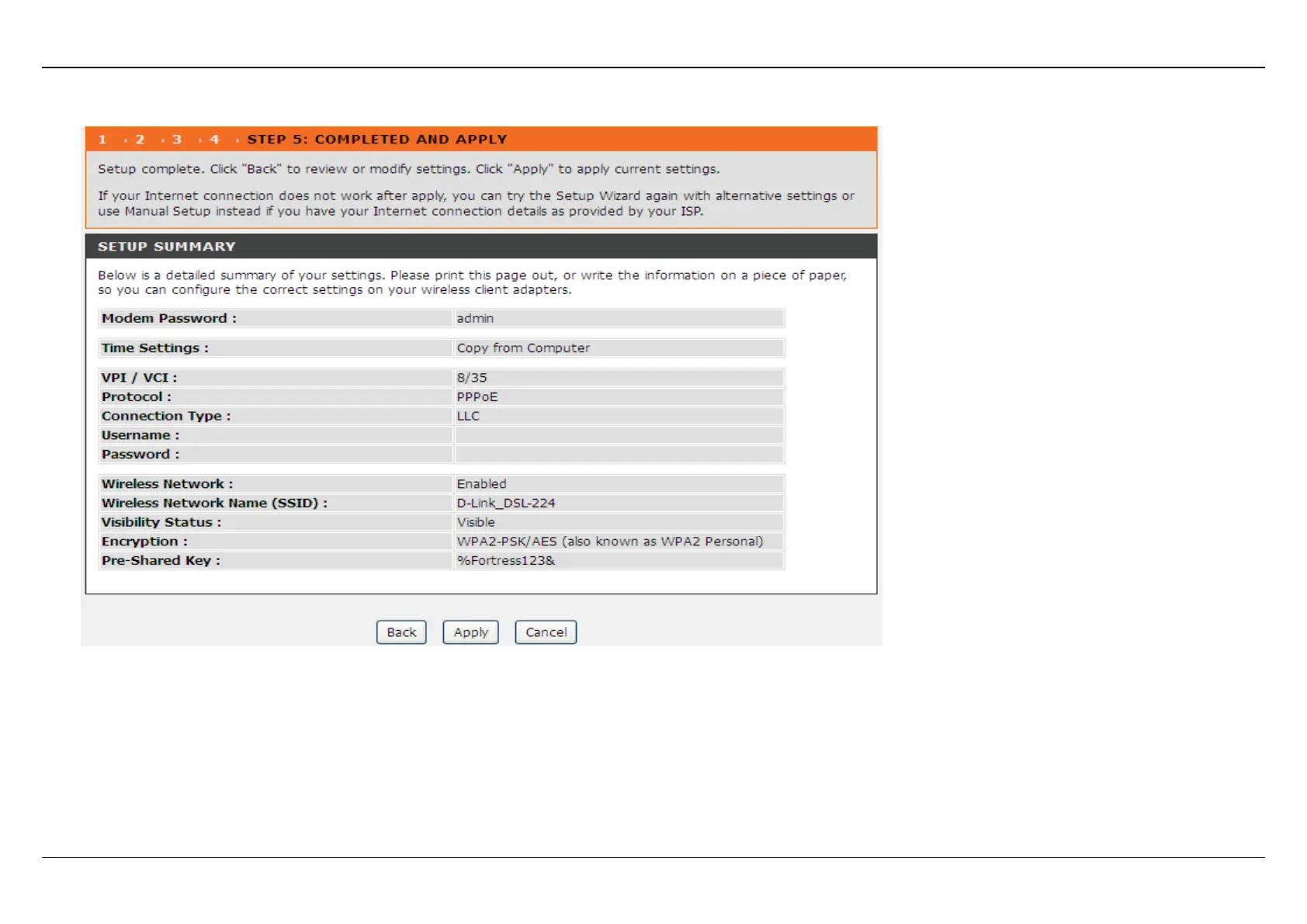The height and width of the screenshot is (924, 1307).
Task: Click the 'Below is a detailed summary' paragraph
Action: [x=472, y=282]
